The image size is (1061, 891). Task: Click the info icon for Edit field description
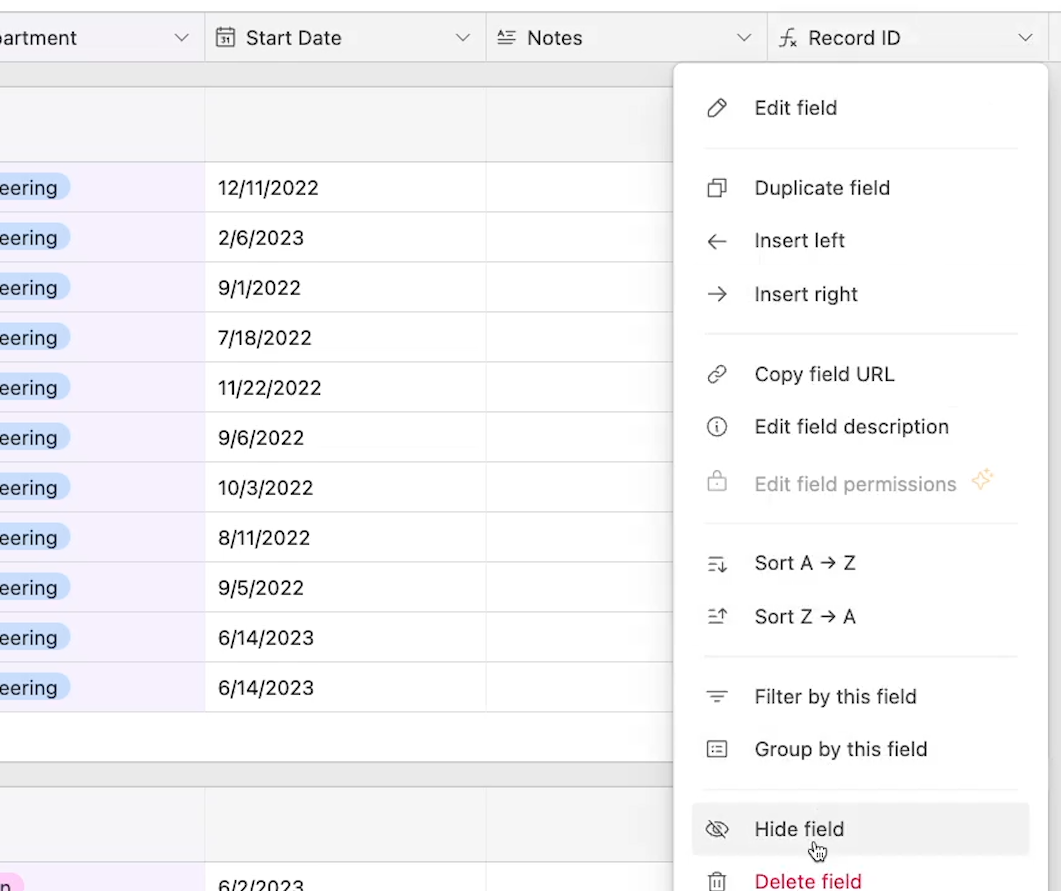(717, 427)
